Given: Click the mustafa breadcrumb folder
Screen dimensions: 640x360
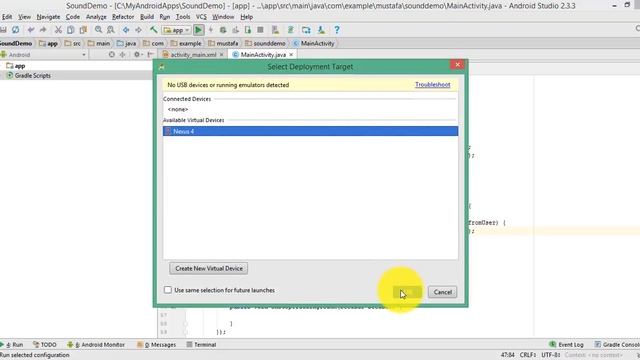Looking at the screenshot, I should click(223, 43).
